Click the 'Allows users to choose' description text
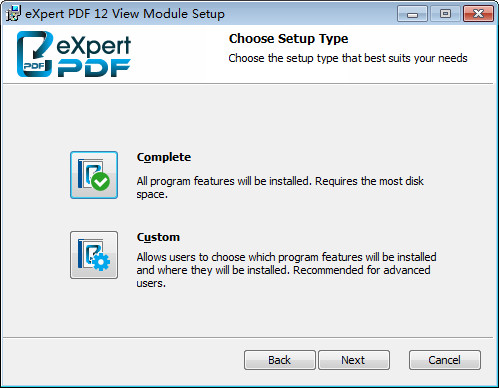 coord(286,270)
